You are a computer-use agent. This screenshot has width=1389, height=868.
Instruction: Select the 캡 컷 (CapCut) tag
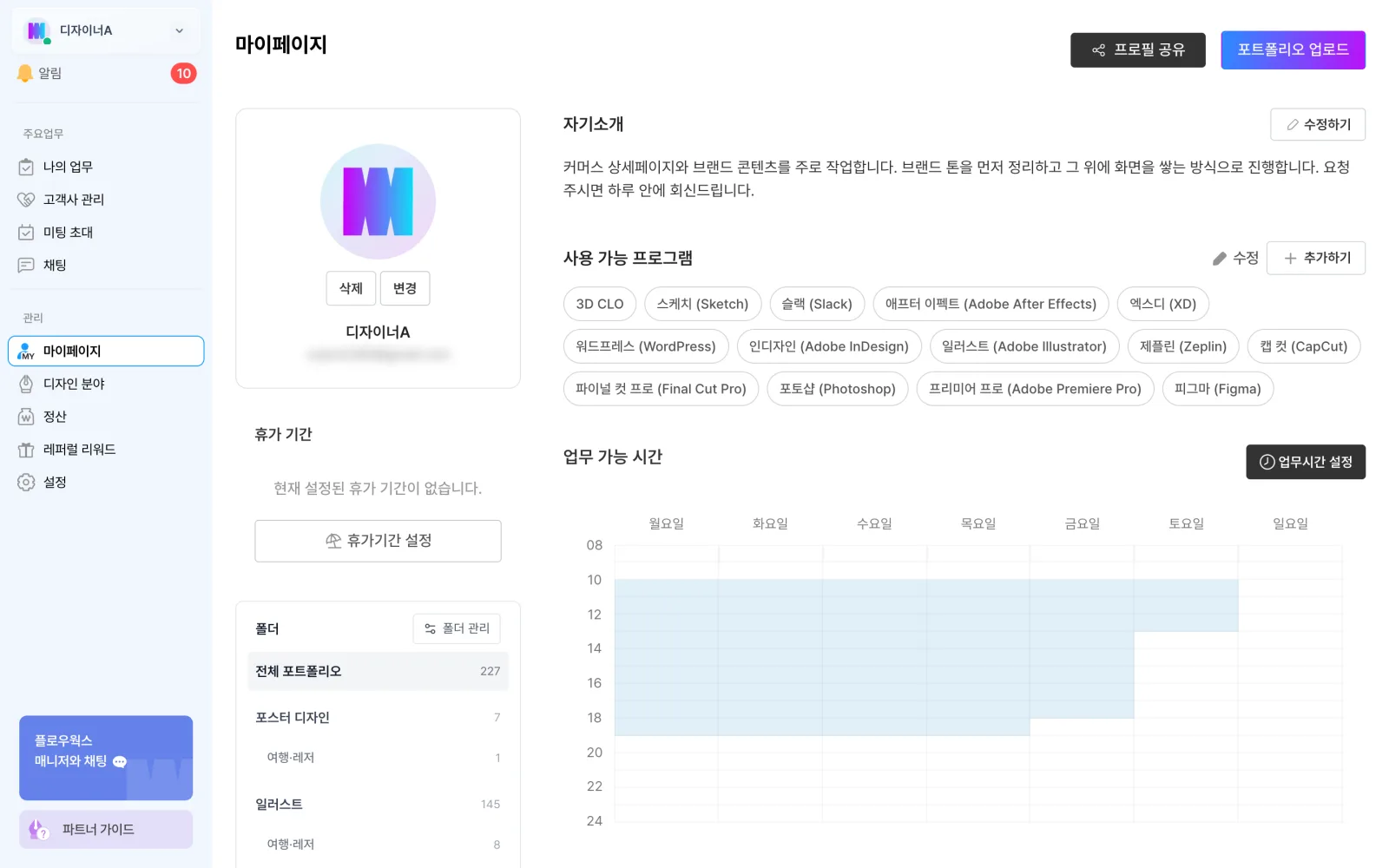click(x=1303, y=346)
